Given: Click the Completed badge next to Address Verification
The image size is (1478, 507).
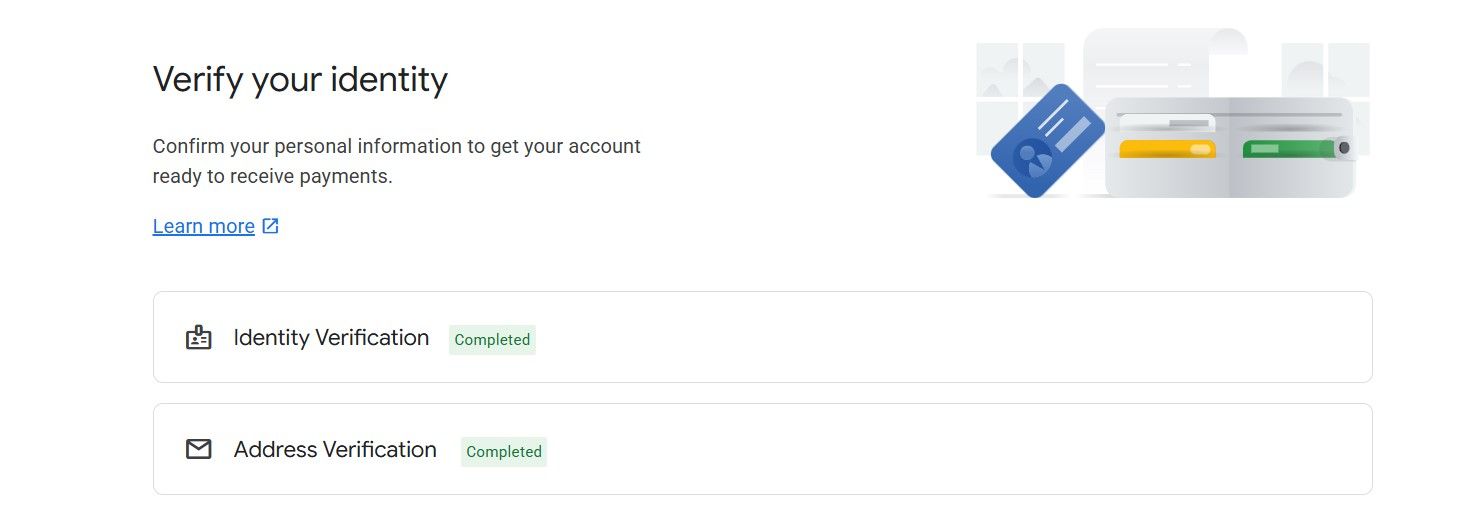Looking at the screenshot, I should 504,452.
